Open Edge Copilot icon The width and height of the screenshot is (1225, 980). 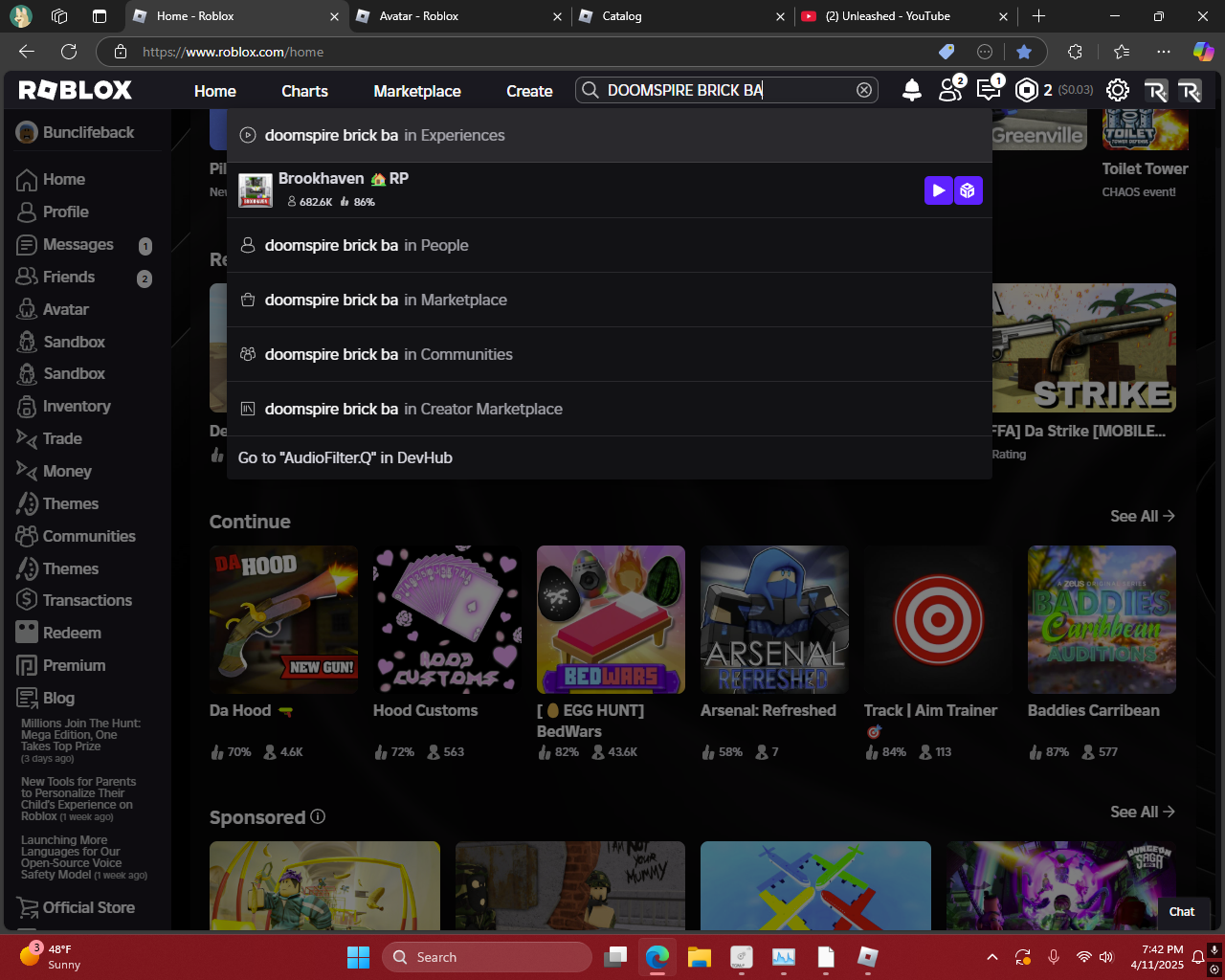[x=1203, y=52]
